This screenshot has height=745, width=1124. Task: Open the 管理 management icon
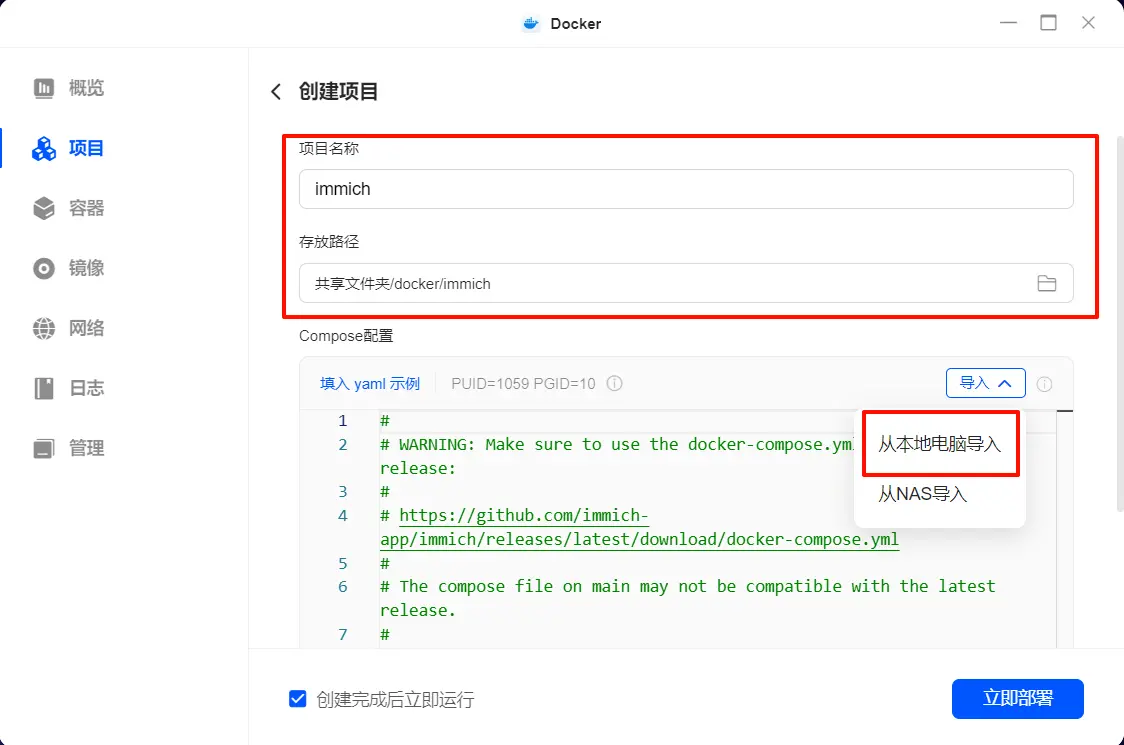pos(44,448)
